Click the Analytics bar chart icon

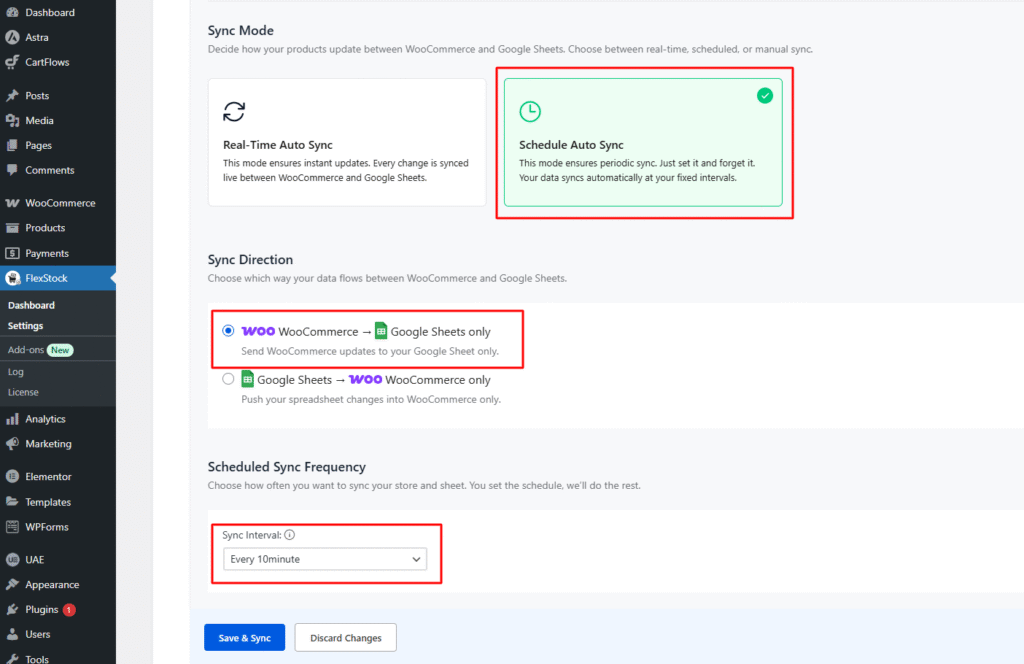[x=12, y=419]
